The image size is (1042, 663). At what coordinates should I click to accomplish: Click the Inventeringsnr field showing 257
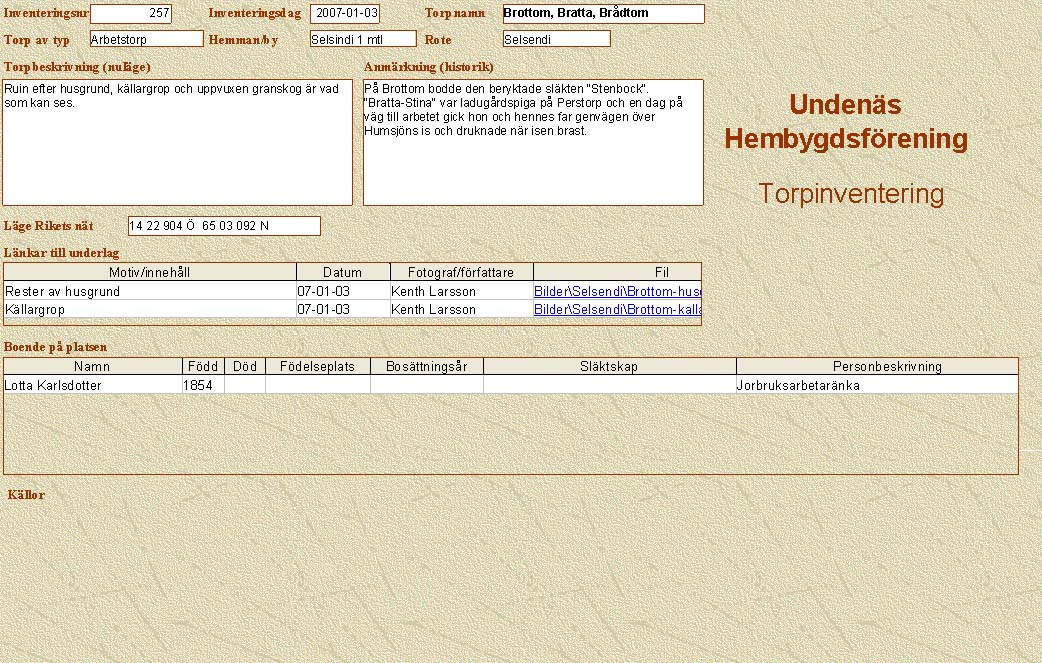coord(130,14)
